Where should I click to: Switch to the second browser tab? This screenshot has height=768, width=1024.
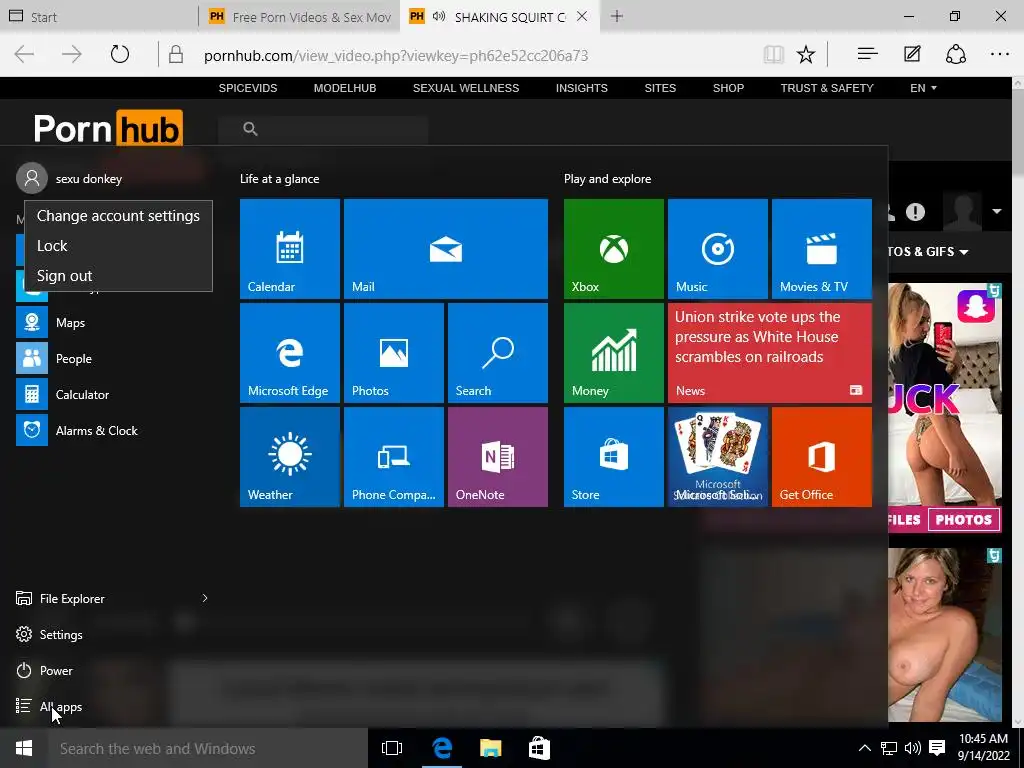point(300,16)
